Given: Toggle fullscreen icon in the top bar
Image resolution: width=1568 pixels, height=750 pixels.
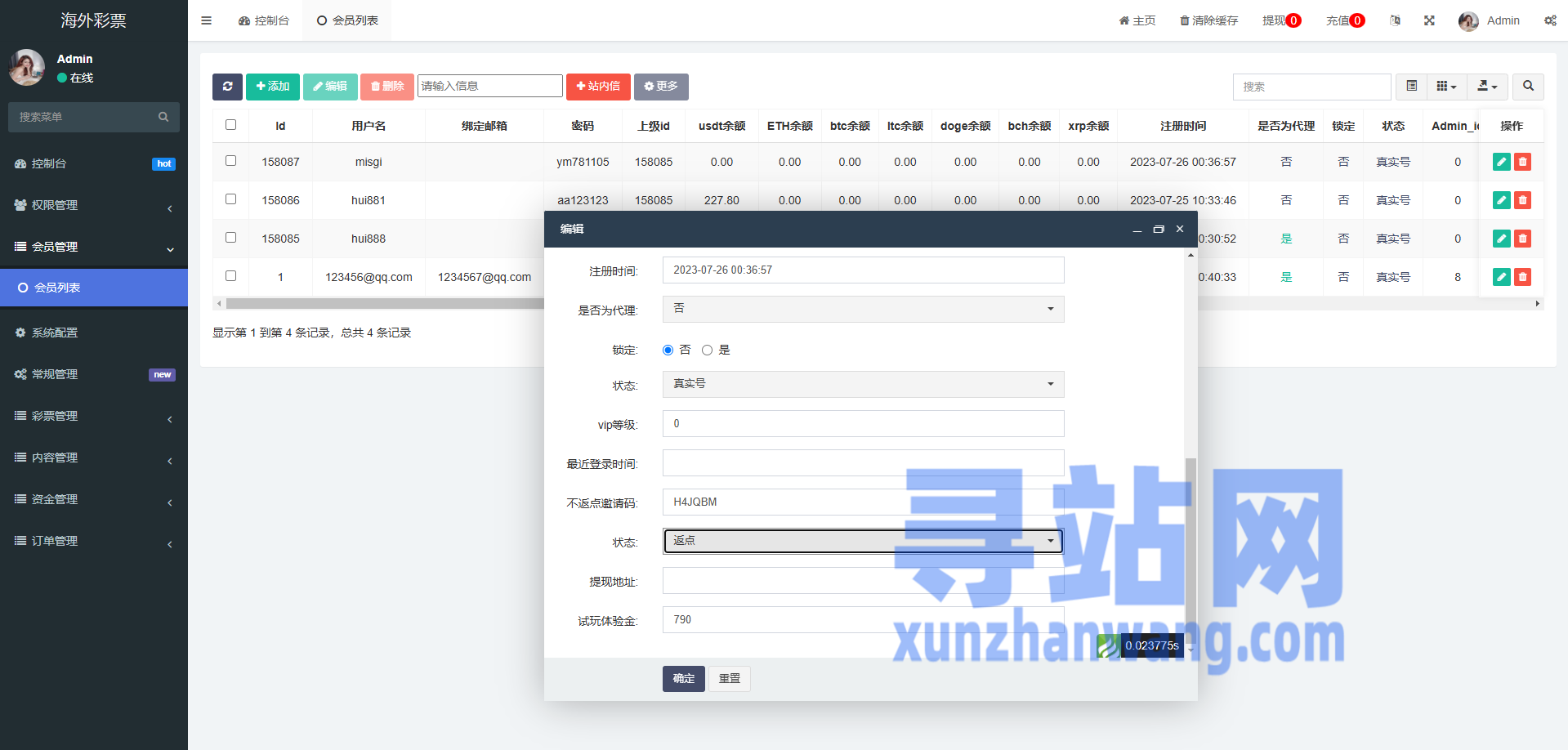Looking at the screenshot, I should click(x=1429, y=20).
